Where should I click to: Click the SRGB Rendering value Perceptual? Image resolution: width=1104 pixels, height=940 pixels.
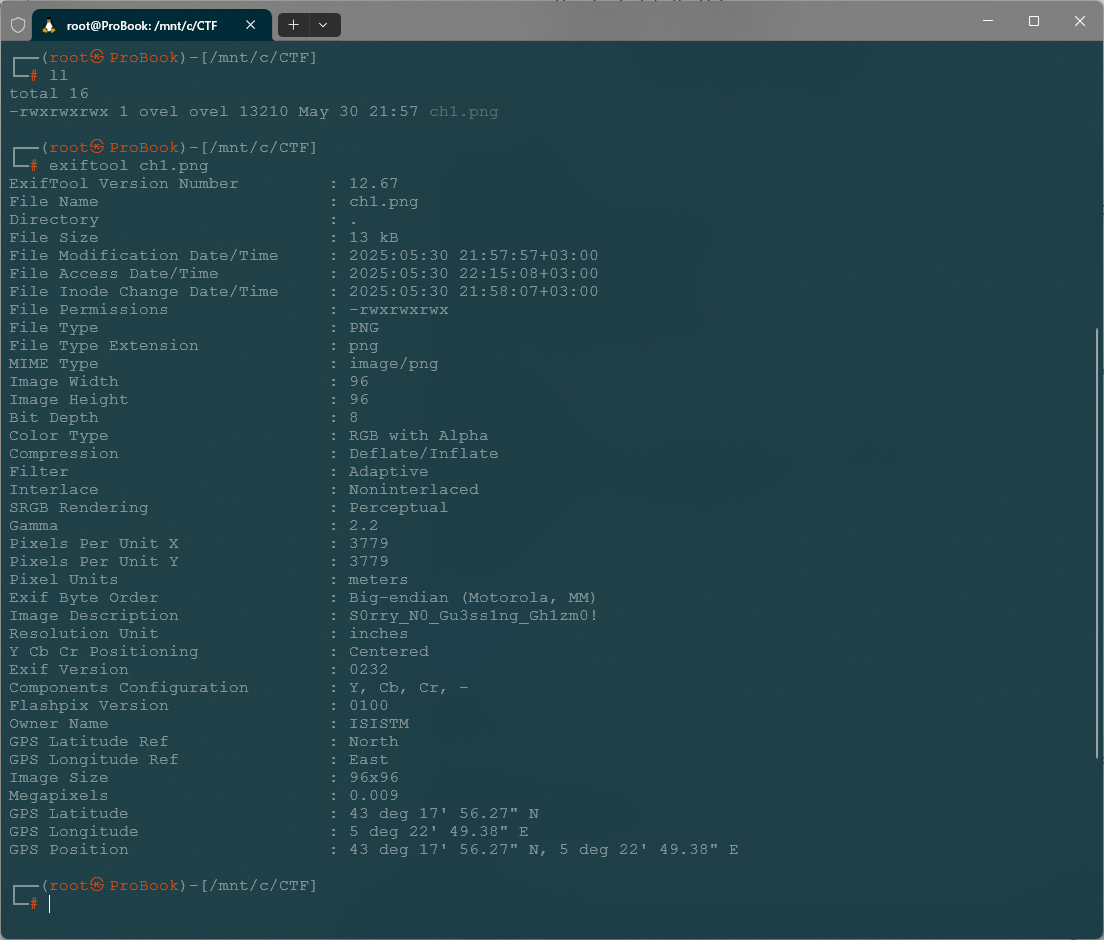(399, 507)
